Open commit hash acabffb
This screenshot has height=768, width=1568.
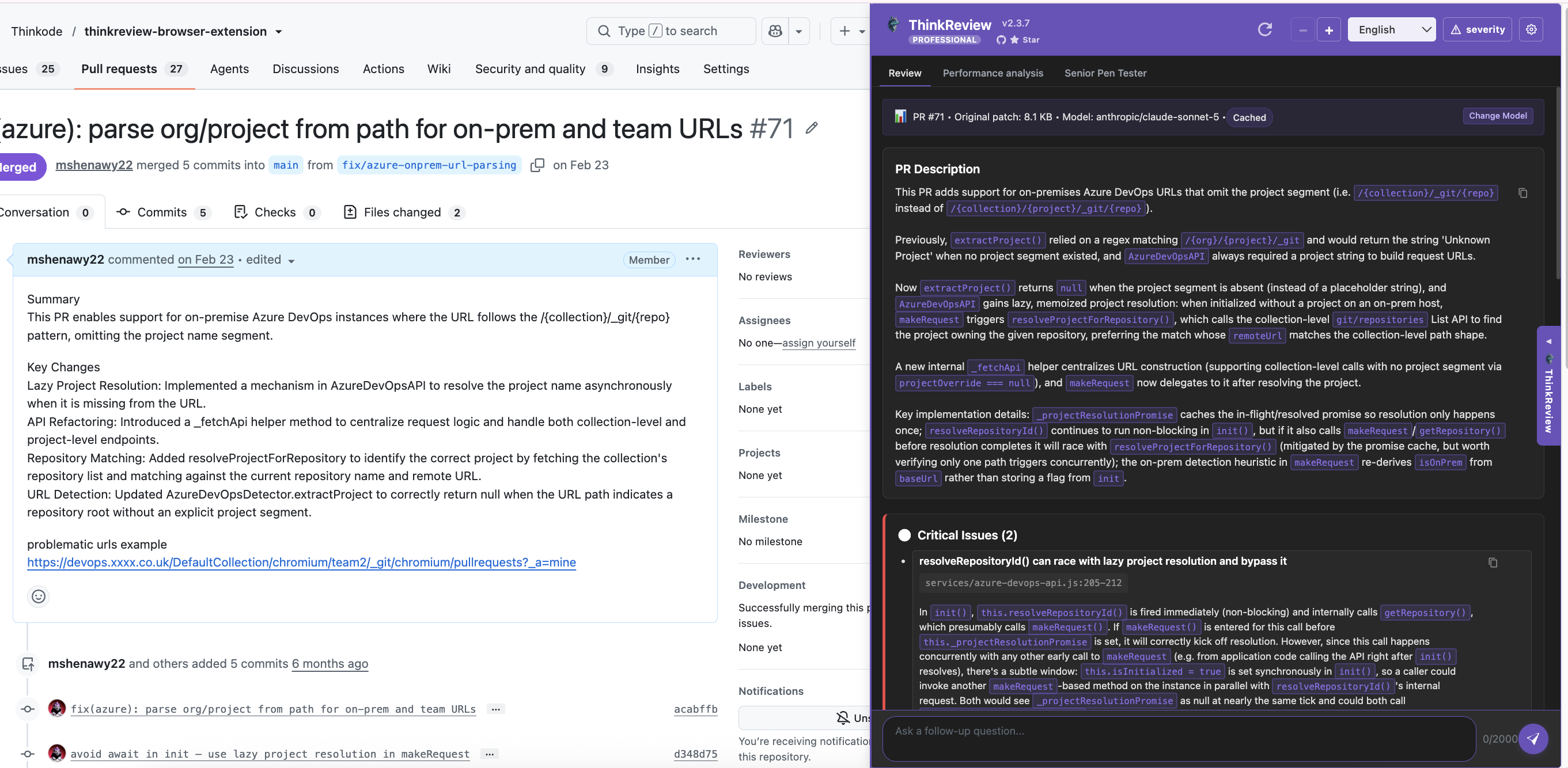(x=695, y=709)
